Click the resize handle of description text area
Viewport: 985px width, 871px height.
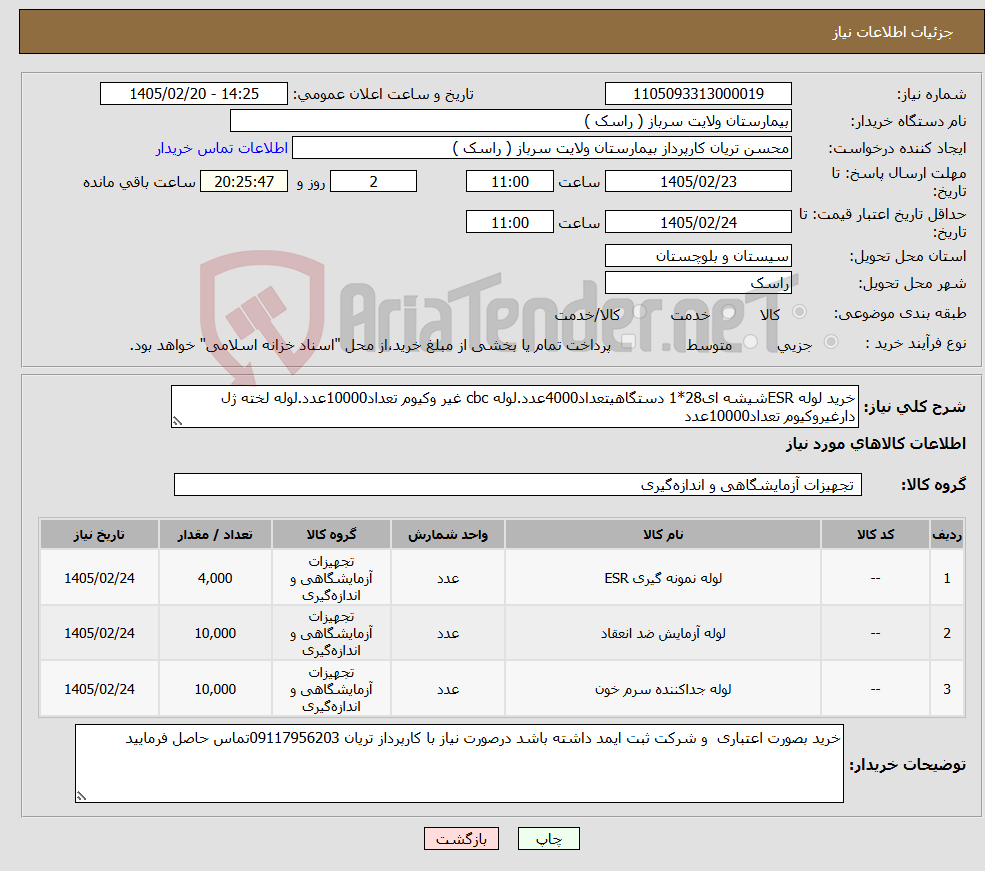pyautogui.click(x=177, y=421)
